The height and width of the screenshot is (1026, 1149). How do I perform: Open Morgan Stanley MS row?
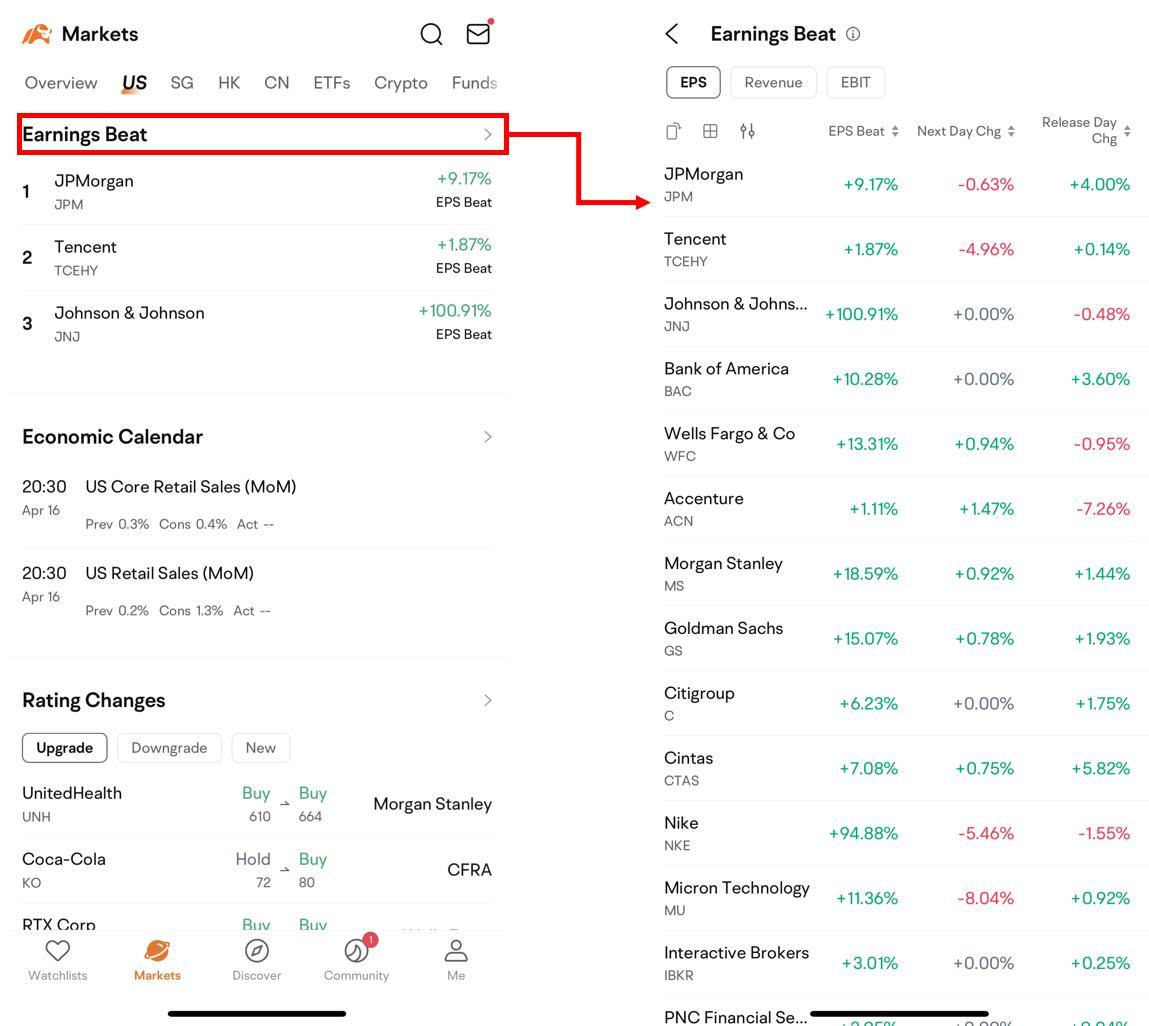point(899,574)
